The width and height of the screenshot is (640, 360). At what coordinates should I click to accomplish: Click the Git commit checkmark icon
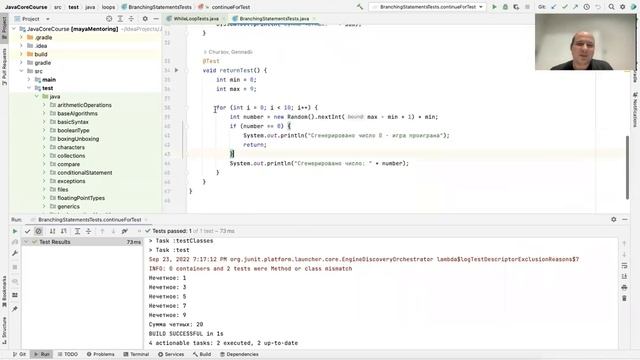tap(564, 7)
